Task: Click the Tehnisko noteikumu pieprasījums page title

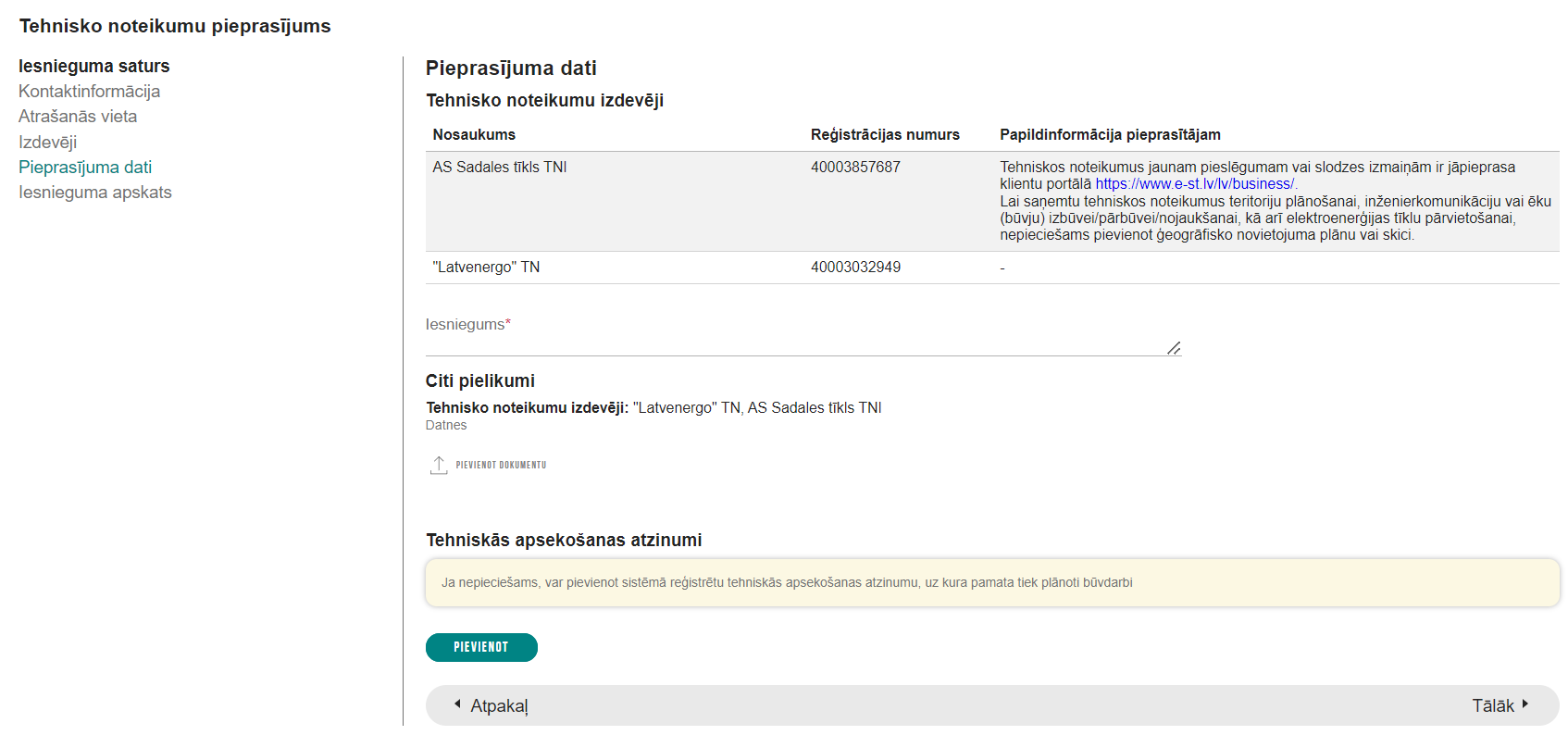Action: tap(175, 26)
